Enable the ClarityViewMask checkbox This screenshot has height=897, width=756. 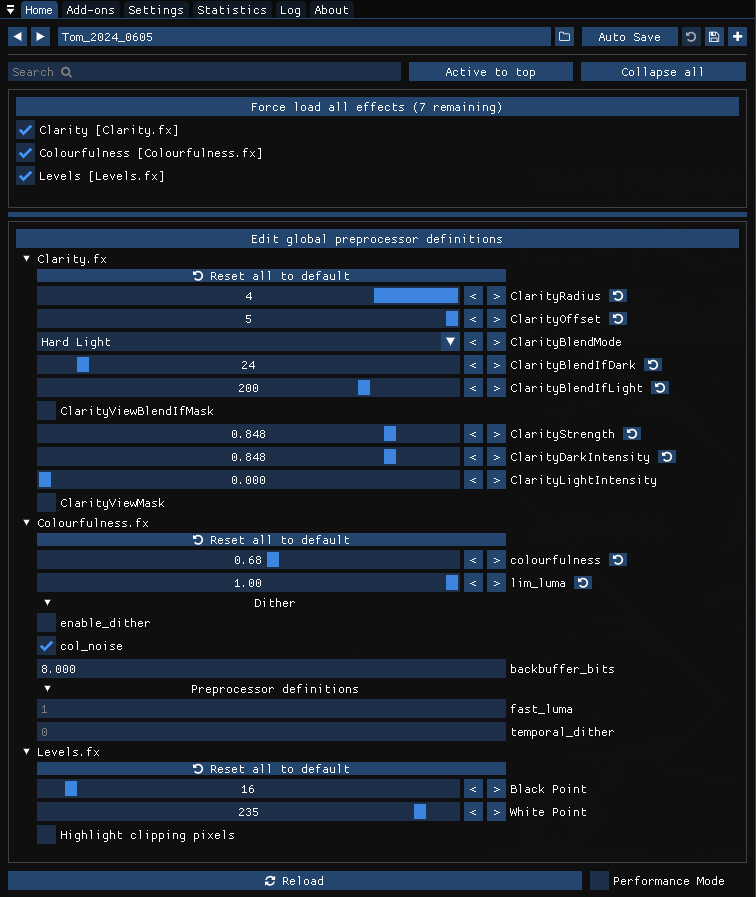pos(47,503)
